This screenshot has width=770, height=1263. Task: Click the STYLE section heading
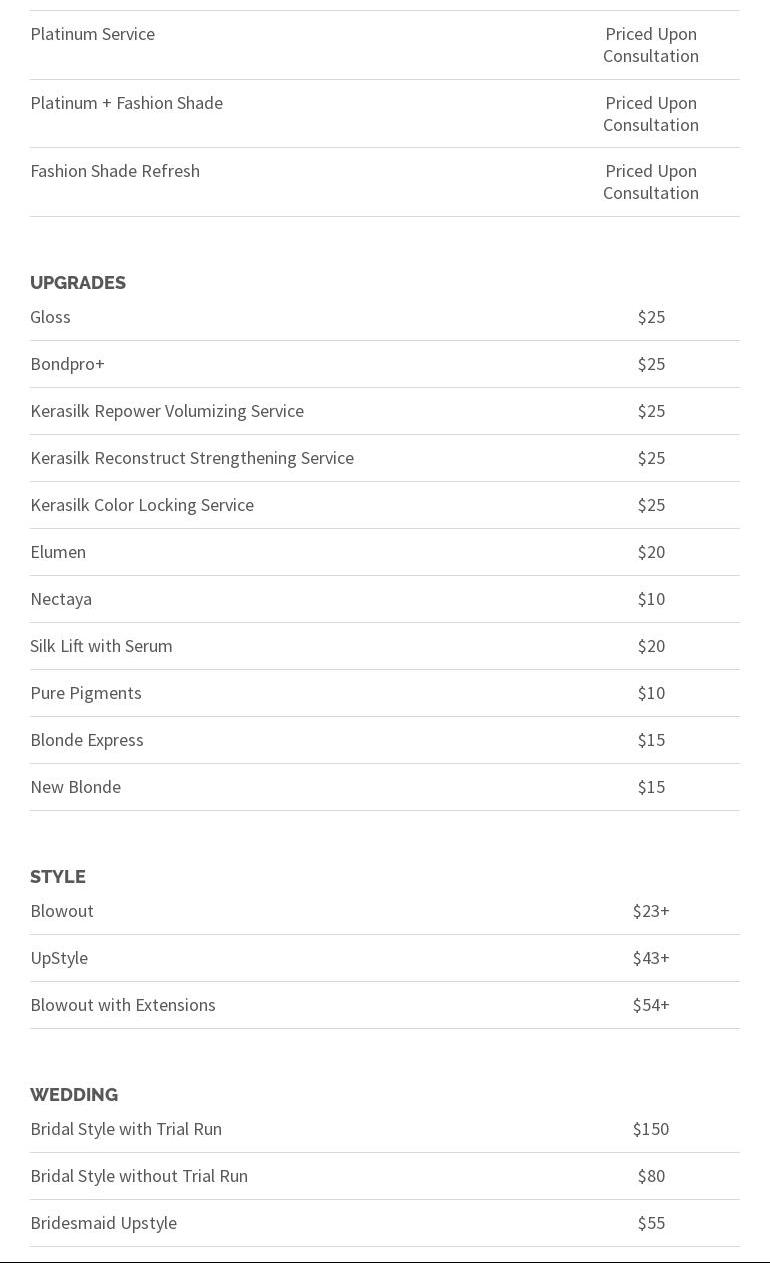pos(58,877)
